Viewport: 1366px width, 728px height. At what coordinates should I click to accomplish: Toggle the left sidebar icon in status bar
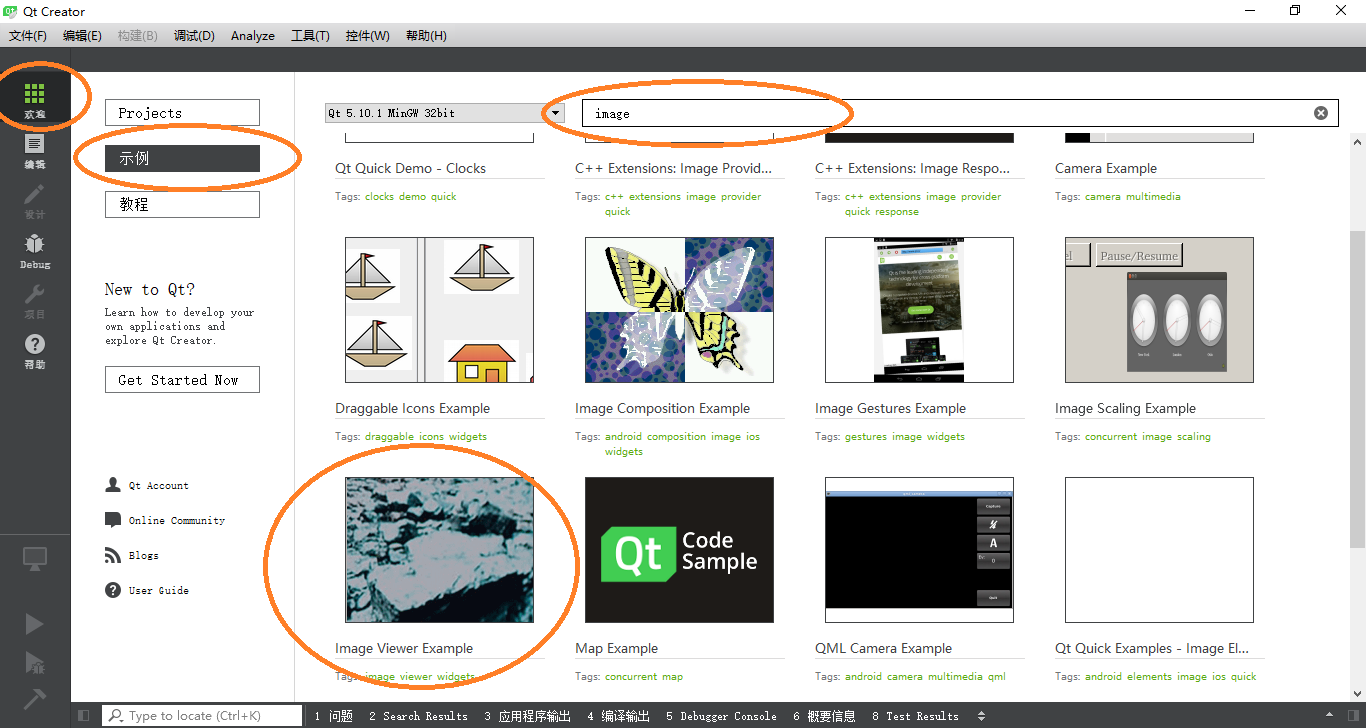coord(84,716)
